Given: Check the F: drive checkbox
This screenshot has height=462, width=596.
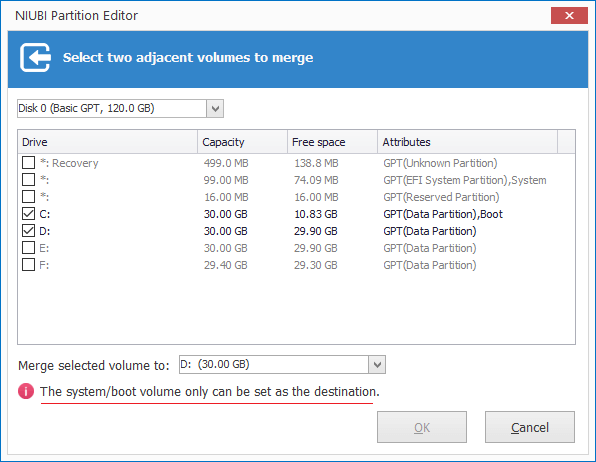Looking at the screenshot, I should click(x=29, y=265).
